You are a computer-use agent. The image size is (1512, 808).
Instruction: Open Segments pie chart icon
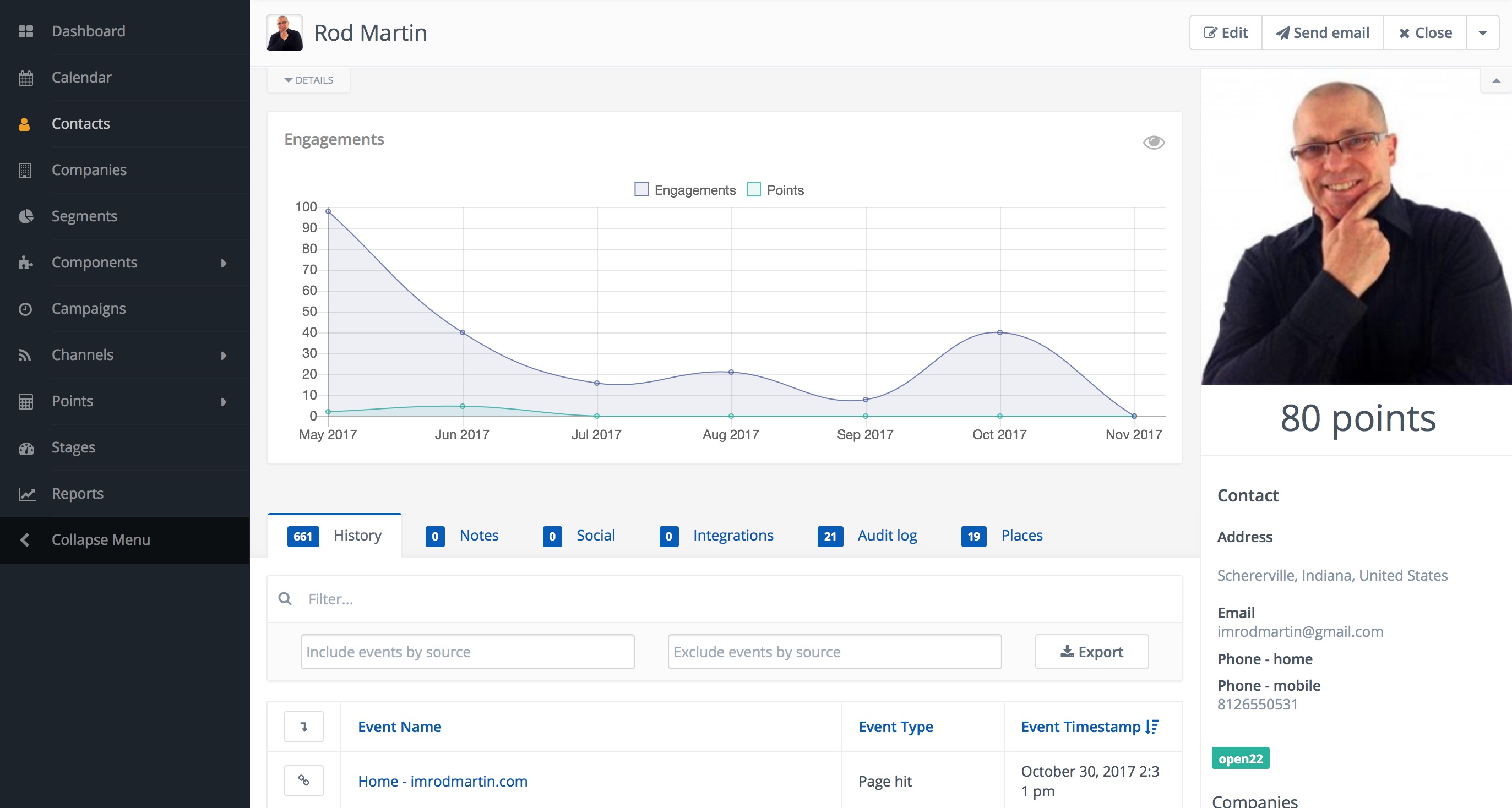tap(25, 216)
